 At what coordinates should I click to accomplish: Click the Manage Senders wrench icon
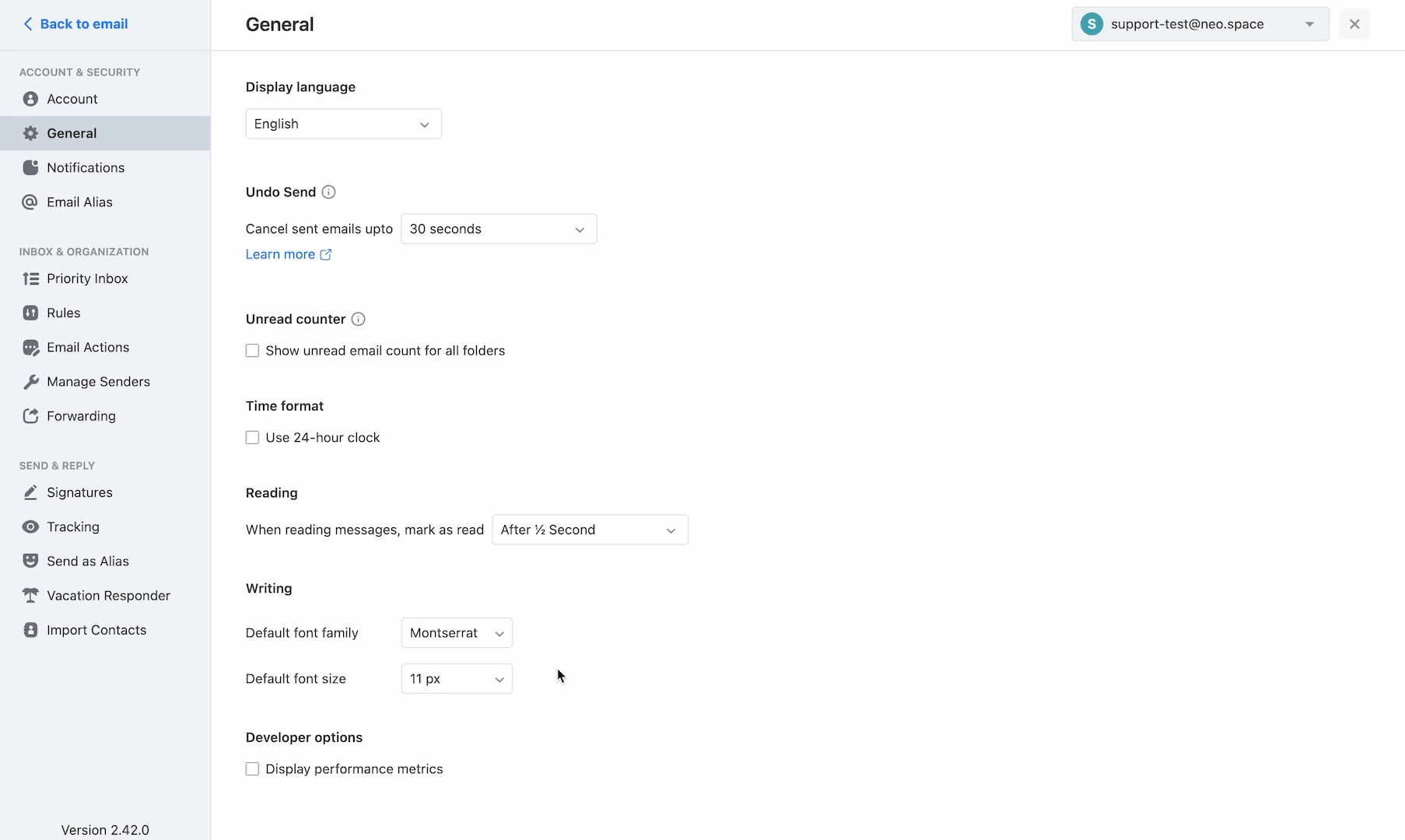tap(30, 382)
